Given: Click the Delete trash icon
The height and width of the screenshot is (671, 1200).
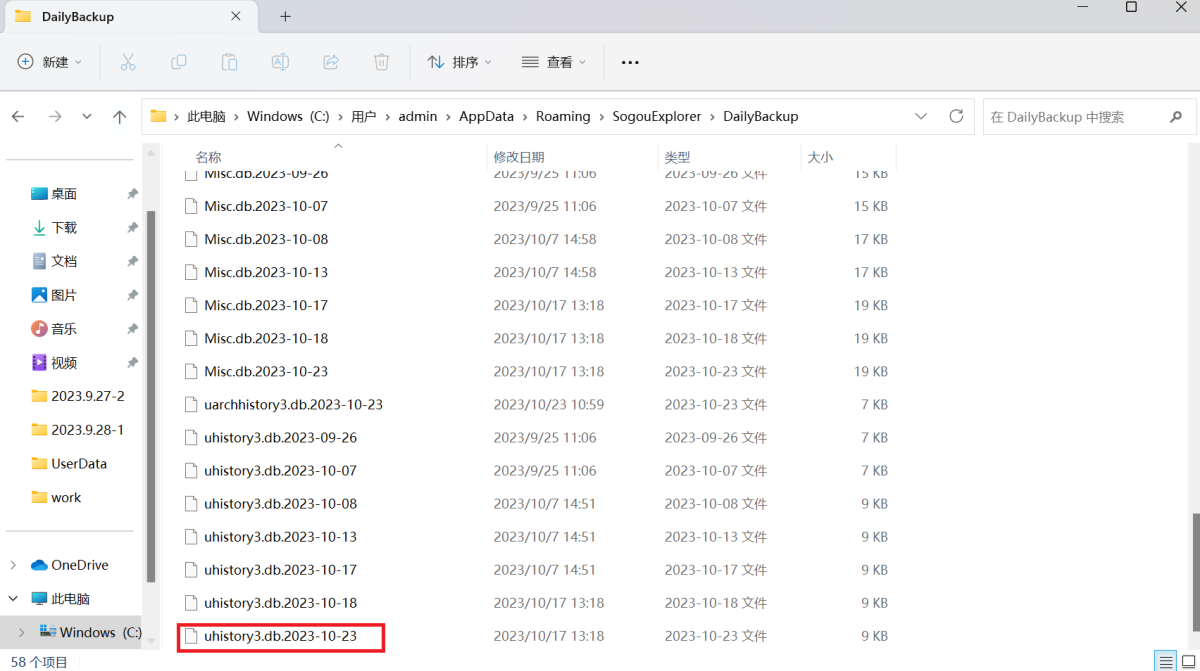Looking at the screenshot, I should 381,62.
